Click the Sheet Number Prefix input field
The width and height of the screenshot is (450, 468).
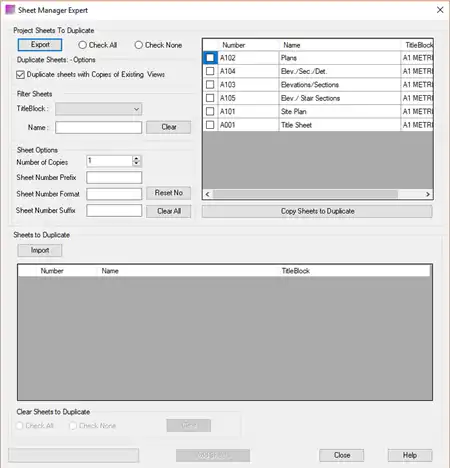(x=114, y=178)
